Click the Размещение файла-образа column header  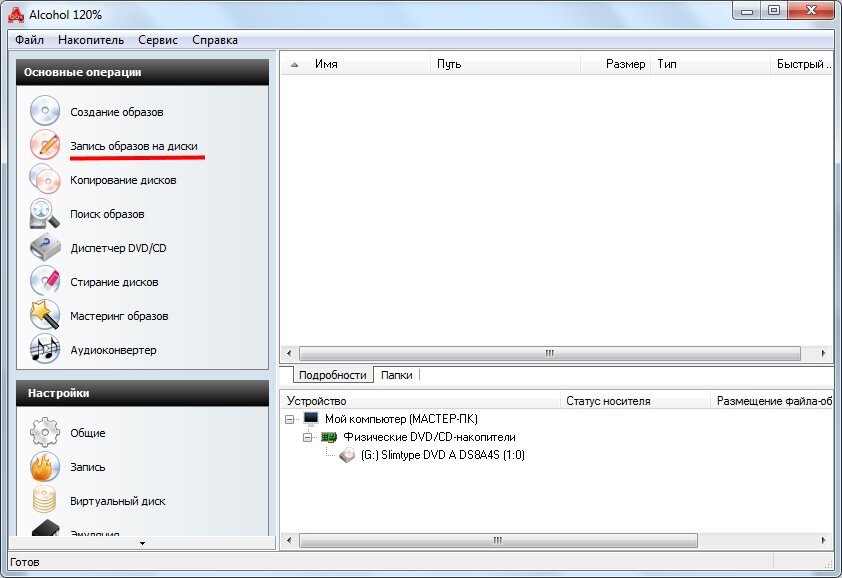(772, 401)
